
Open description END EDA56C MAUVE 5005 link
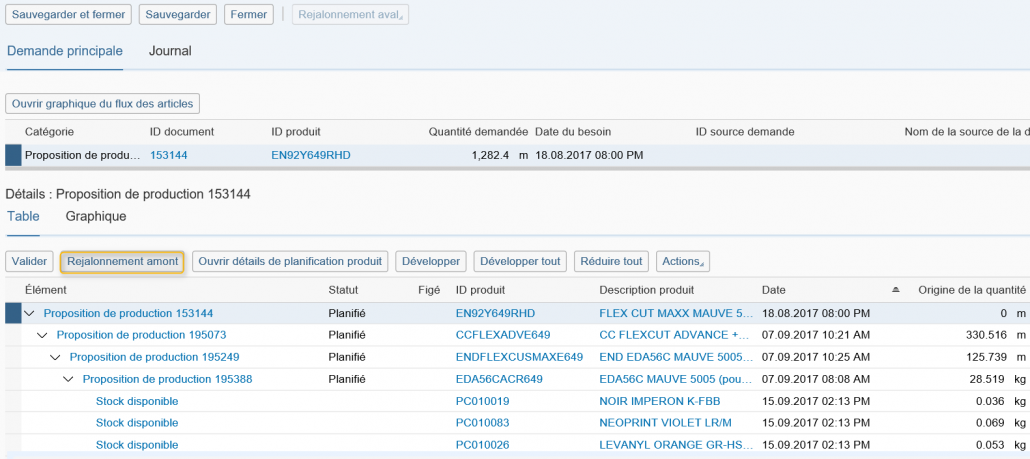click(x=675, y=357)
